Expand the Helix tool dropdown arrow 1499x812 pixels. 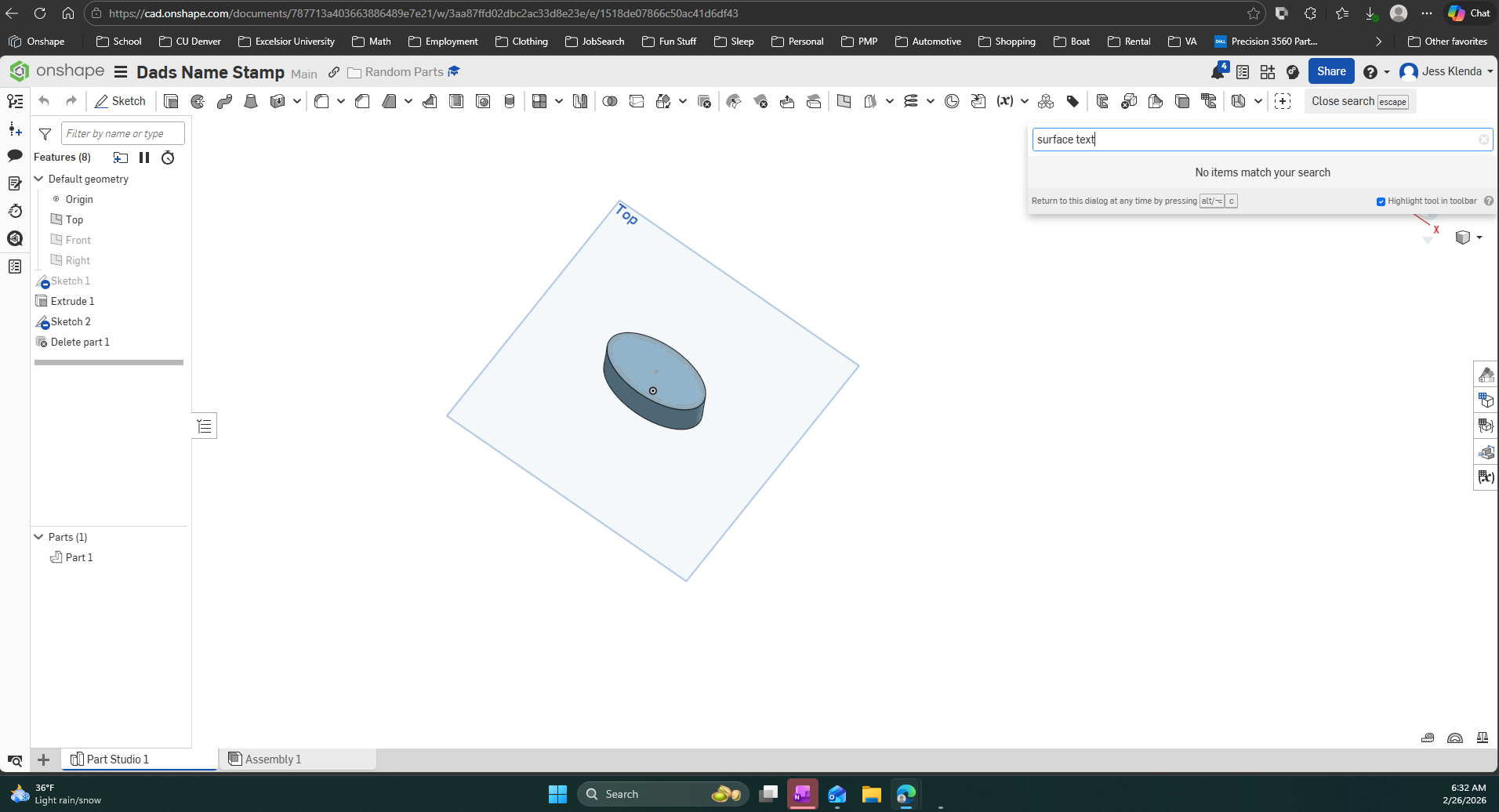point(931,101)
